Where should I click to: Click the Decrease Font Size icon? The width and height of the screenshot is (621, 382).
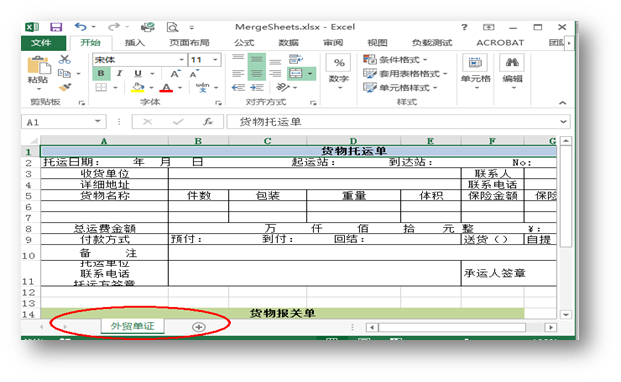tap(194, 74)
